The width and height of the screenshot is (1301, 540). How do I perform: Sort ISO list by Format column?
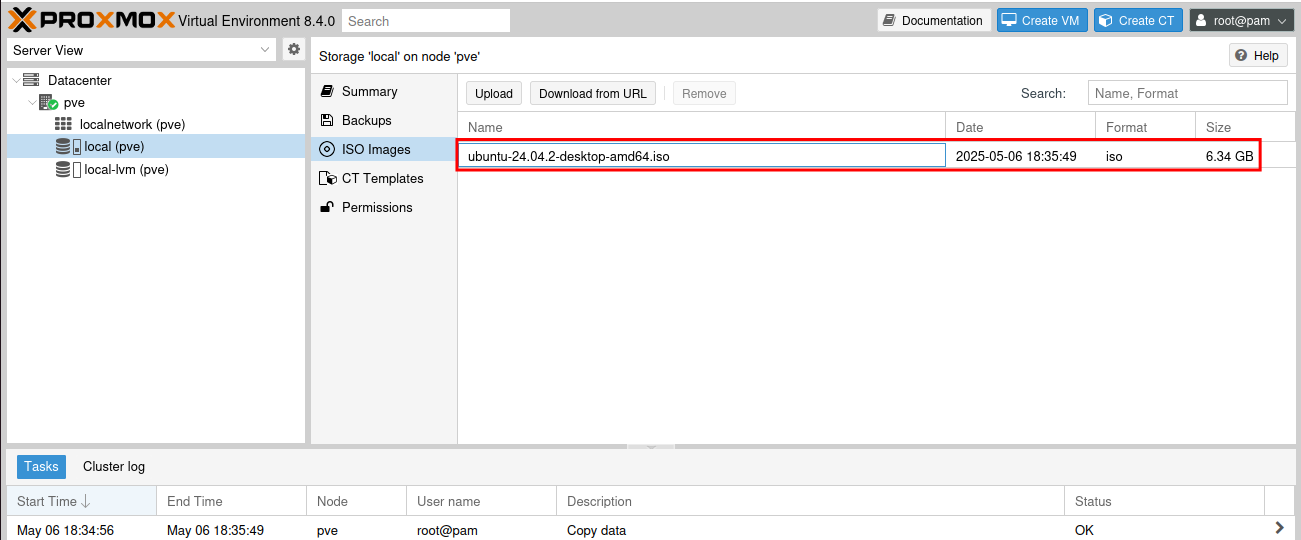coord(1146,127)
